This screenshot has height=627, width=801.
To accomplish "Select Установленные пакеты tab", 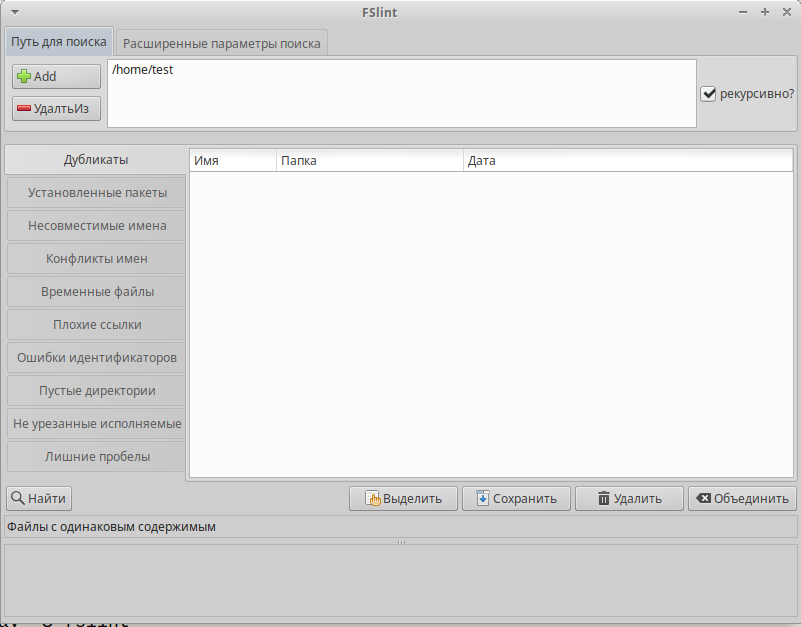I will pyautogui.click(x=97, y=193).
